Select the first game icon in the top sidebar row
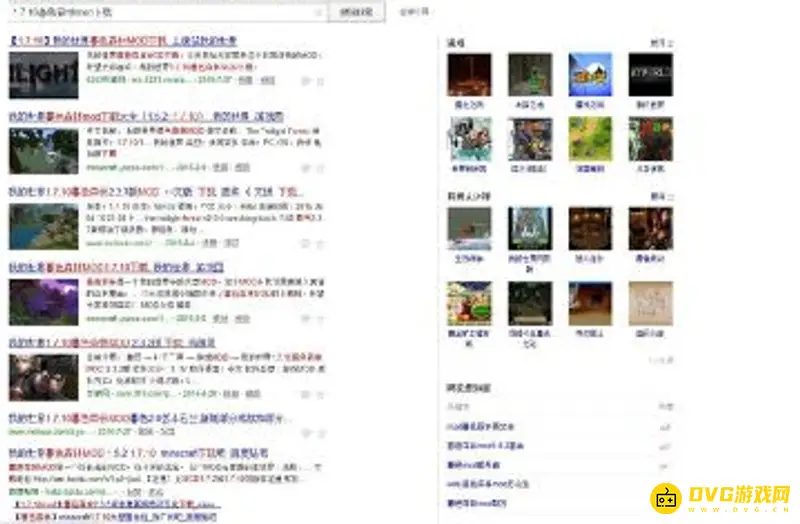Screen dimensions: 800x524 [469, 75]
